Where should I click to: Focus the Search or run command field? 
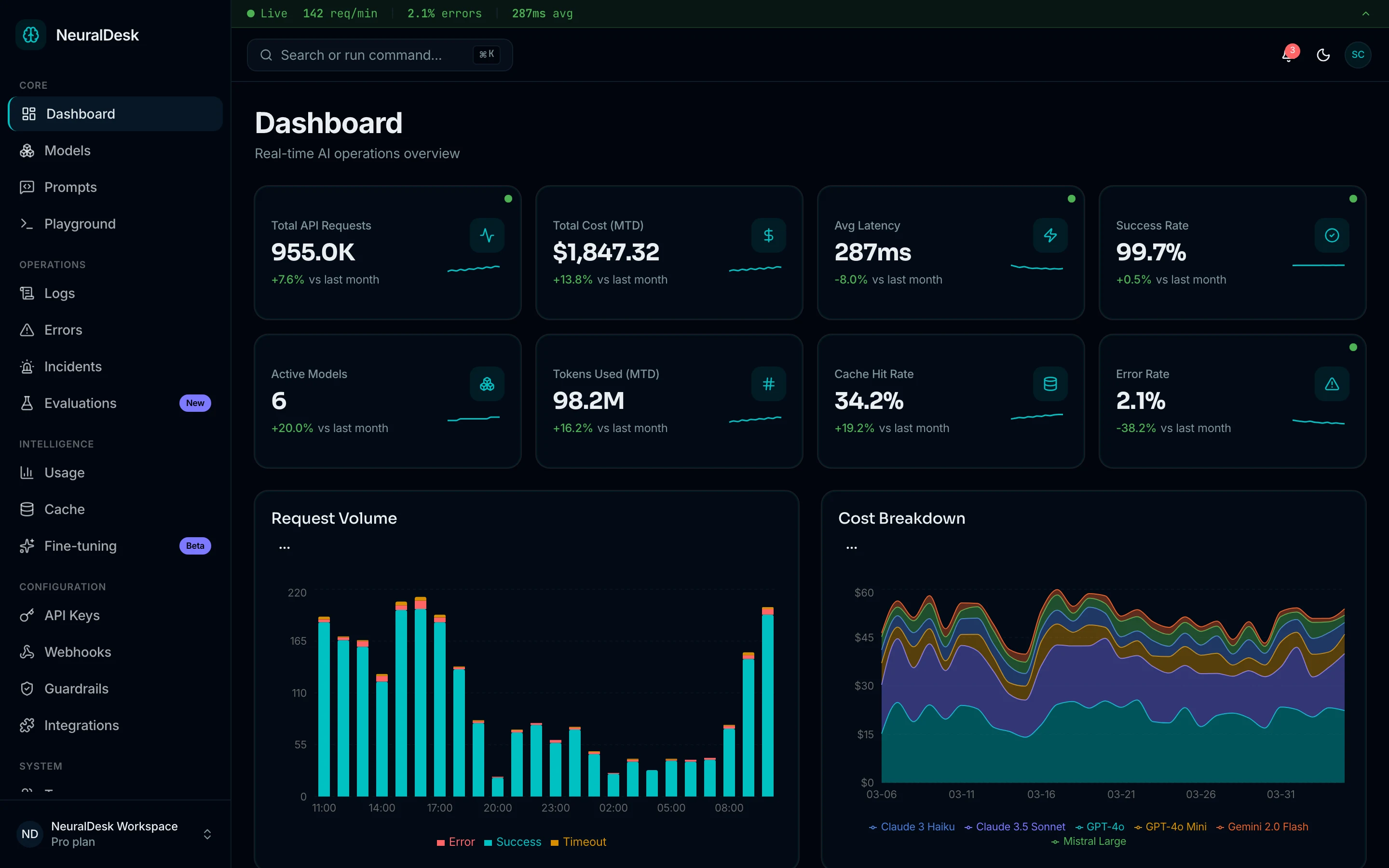(x=380, y=55)
